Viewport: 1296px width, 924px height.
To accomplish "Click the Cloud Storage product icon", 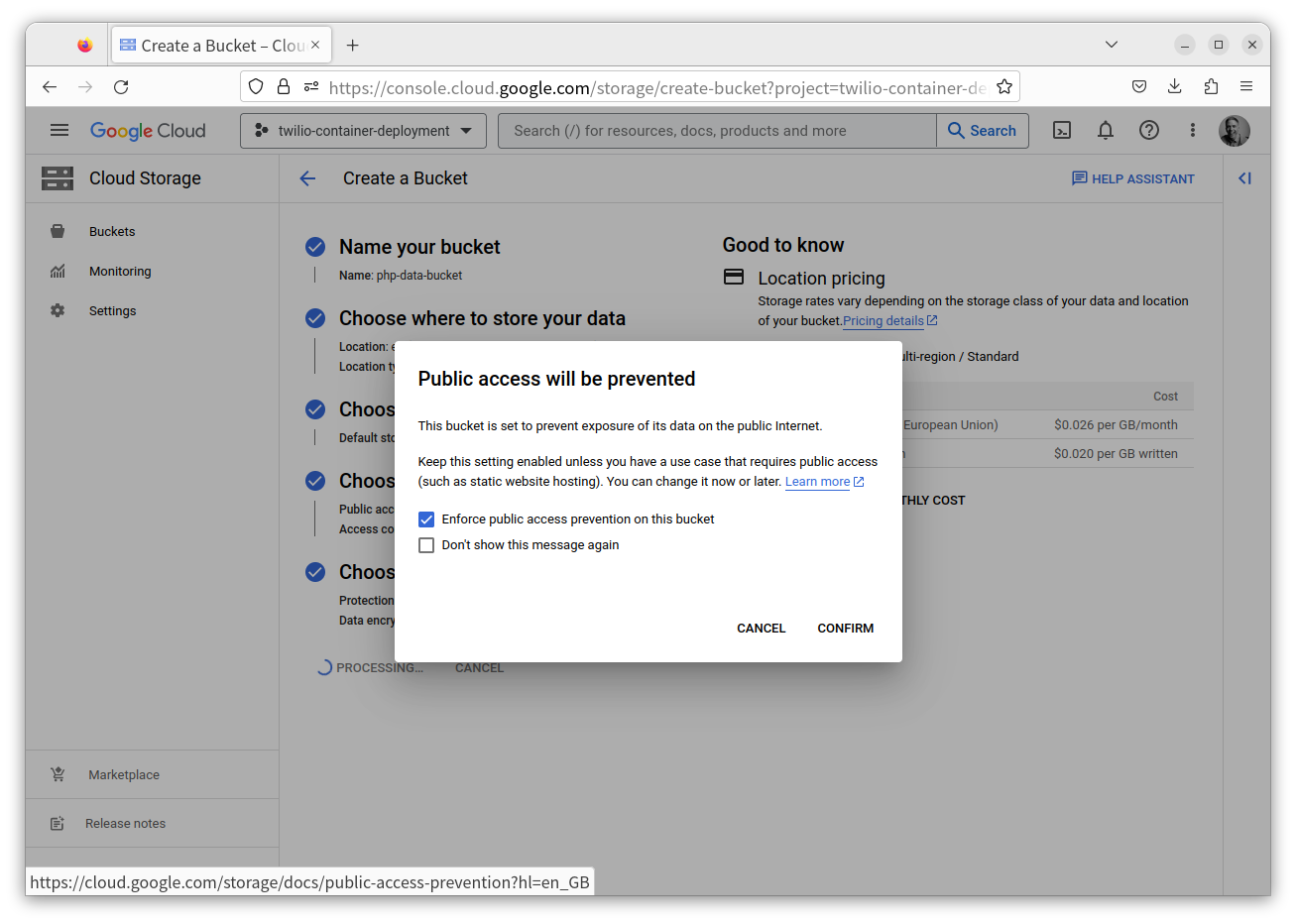I will tap(58, 178).
